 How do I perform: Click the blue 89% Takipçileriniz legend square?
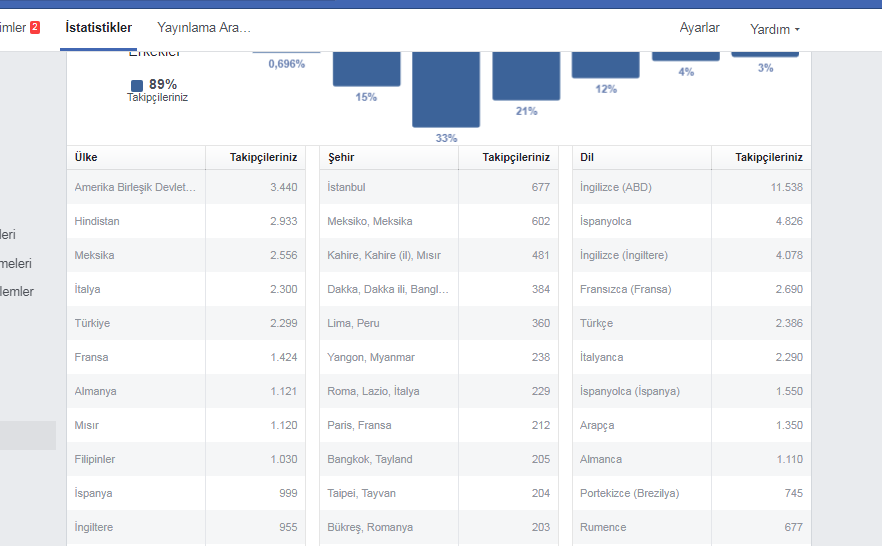click(x=137, y=85)
